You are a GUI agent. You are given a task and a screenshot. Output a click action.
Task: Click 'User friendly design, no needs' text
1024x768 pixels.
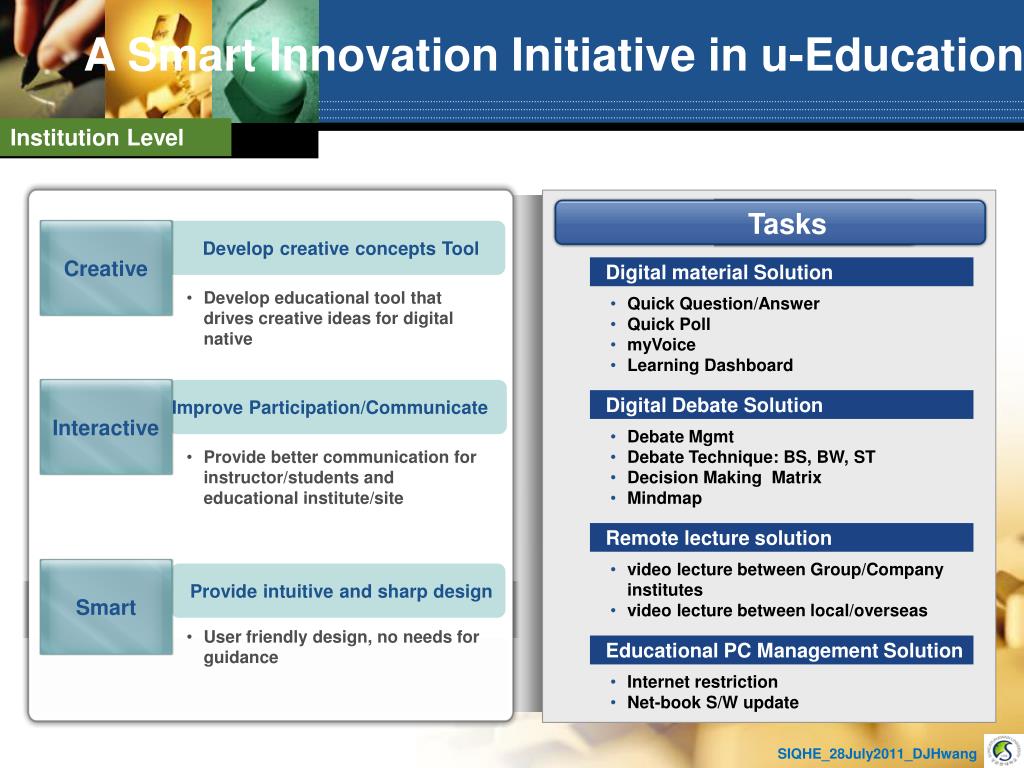click(341, 647)
